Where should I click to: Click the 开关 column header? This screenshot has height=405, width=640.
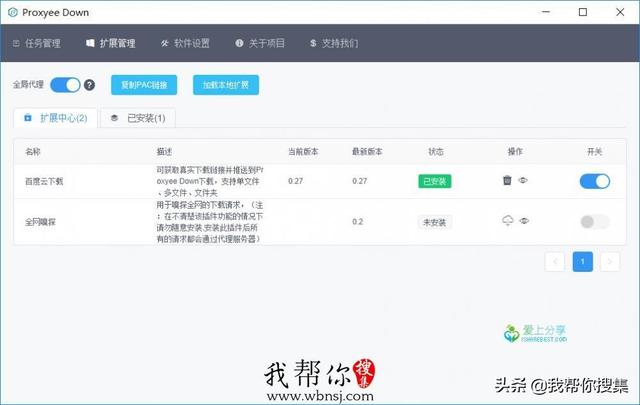click(x=595, y=152)
